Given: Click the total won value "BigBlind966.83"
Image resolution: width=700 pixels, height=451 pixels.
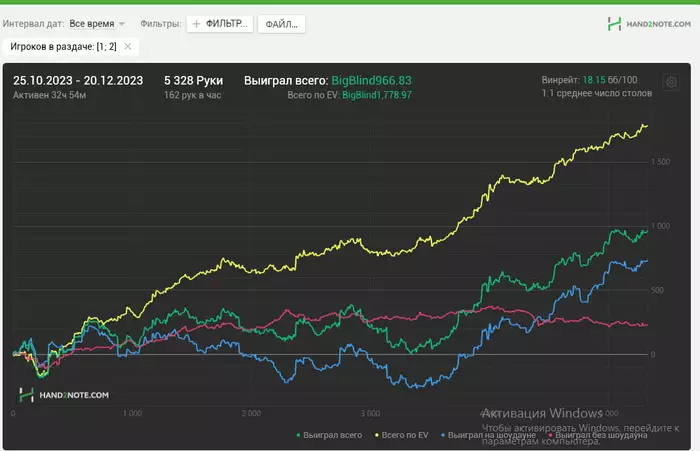Looking at the screenshot, I should click(x=371, y=80).
